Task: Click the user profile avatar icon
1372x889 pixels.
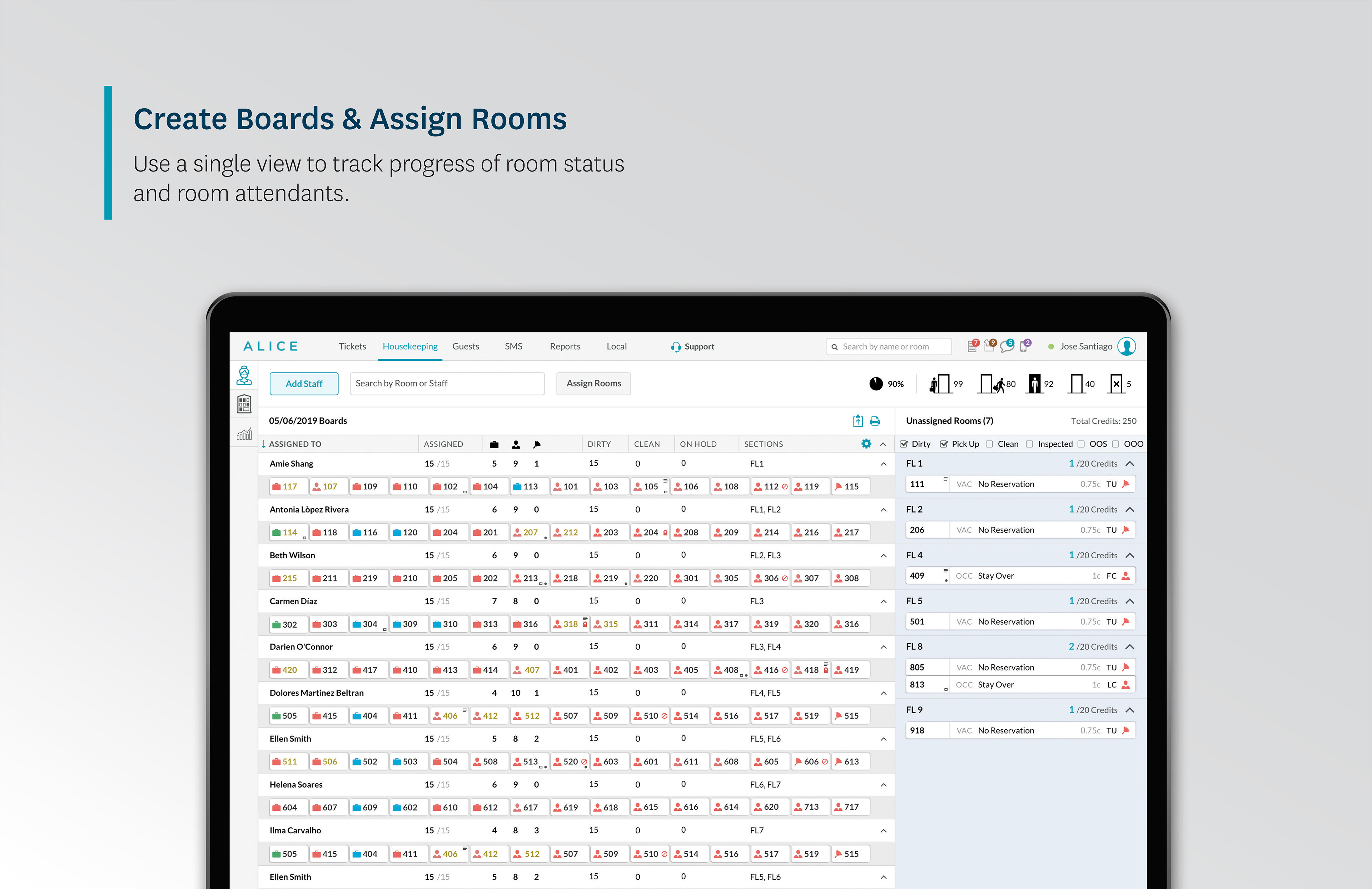Action: click(x=1127, y=346)
